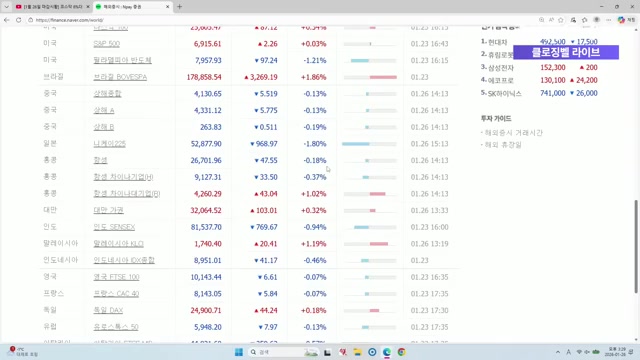Select the 52,877.90 Nikkei value
This screenshot has height=360, width=640.
pos(206,144)
